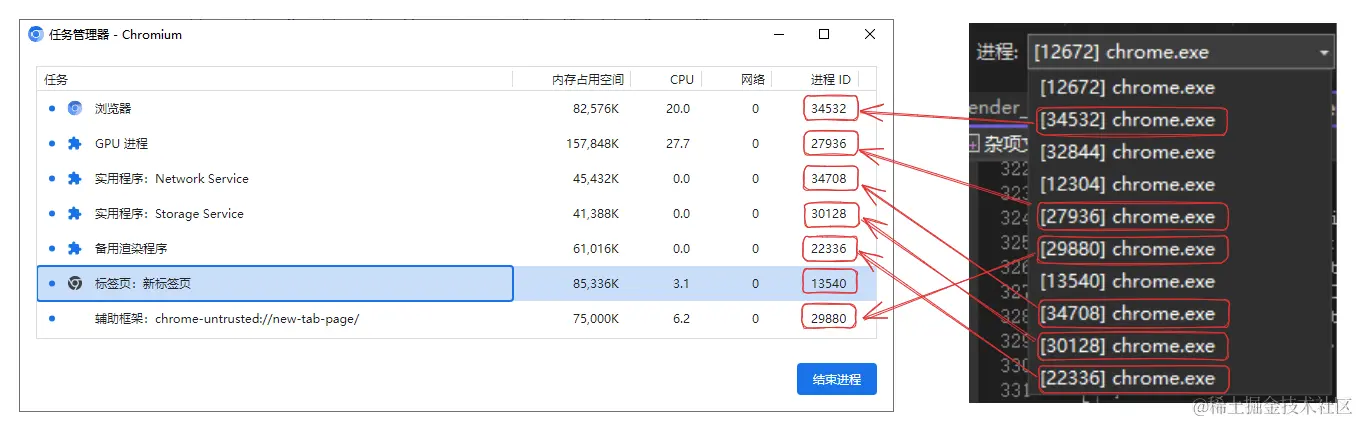1359x423 pixels.
Task: Click process ID 29880 in Task Manager
Action: coord(829,318)
